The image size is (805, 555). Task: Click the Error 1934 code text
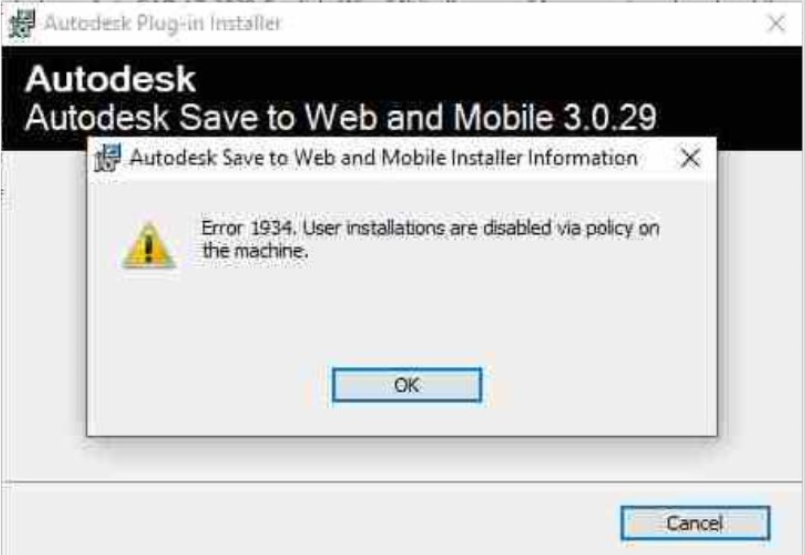pos(248,228)
